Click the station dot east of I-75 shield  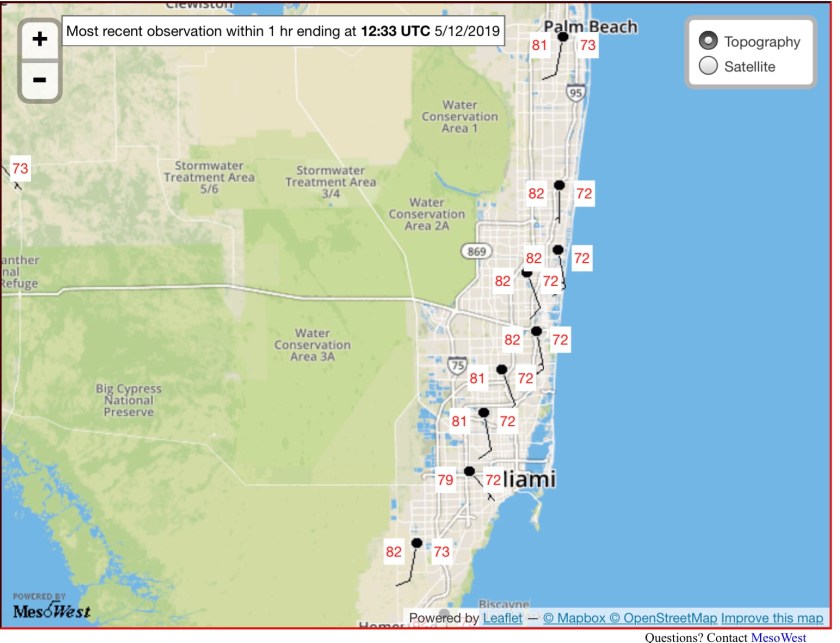502,369
